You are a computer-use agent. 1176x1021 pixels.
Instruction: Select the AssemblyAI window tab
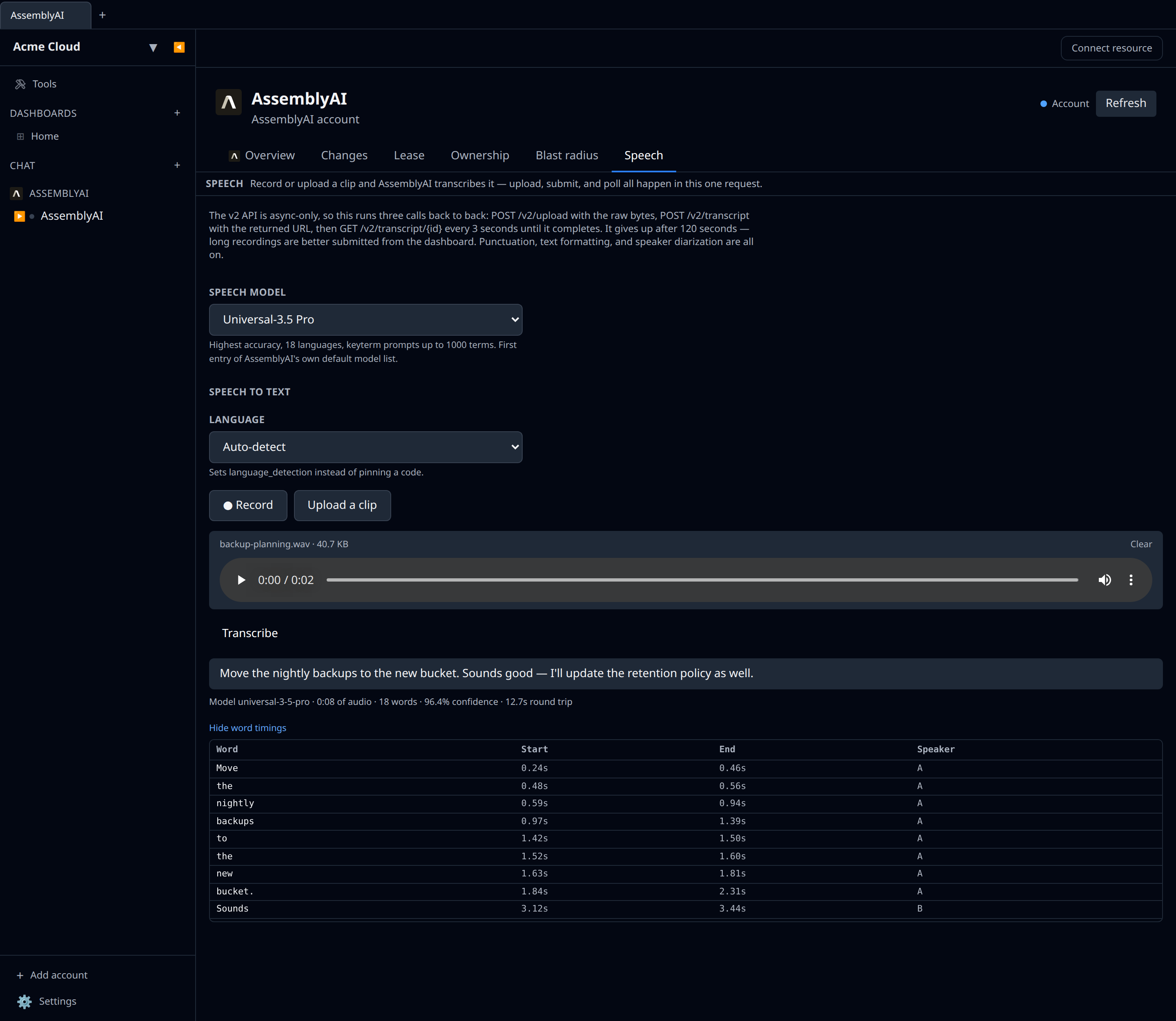tap(46, 16)
